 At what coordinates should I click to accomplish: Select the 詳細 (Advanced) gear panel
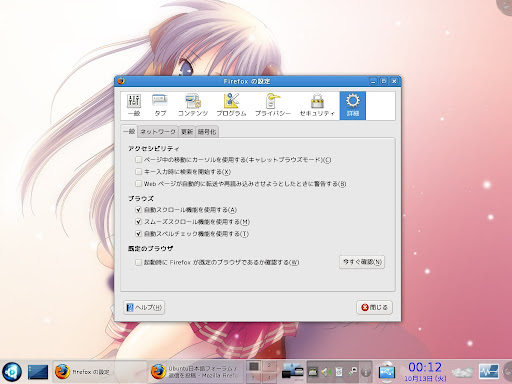(353, 105)
